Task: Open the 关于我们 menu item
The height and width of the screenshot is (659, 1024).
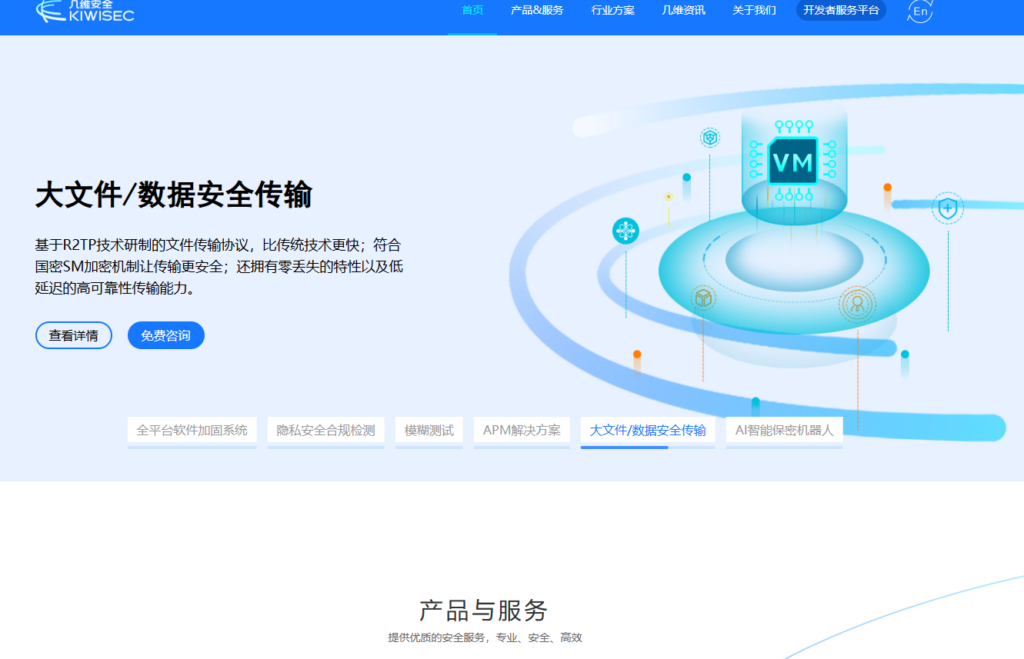Action: point(752,11)
